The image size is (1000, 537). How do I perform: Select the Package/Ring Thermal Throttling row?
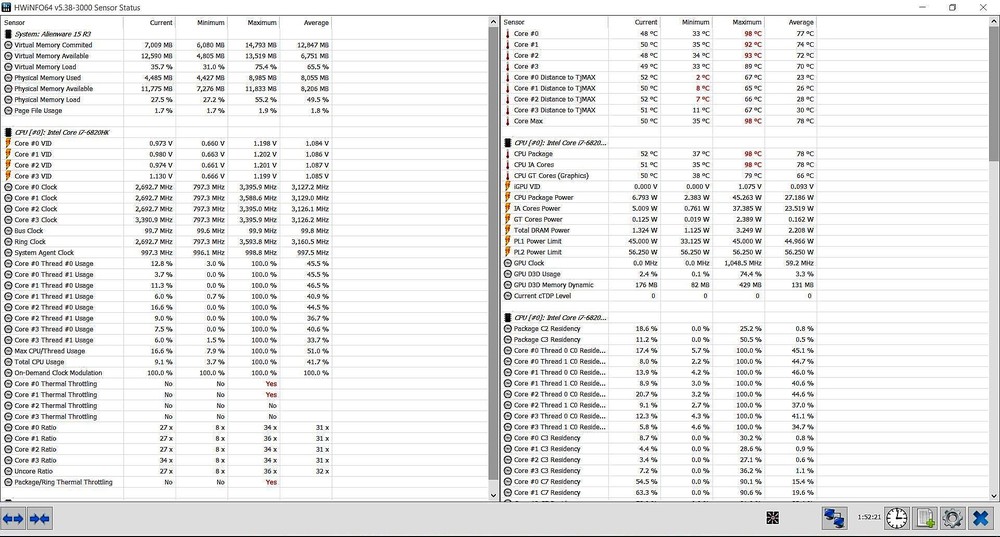(x=63, y=482)
